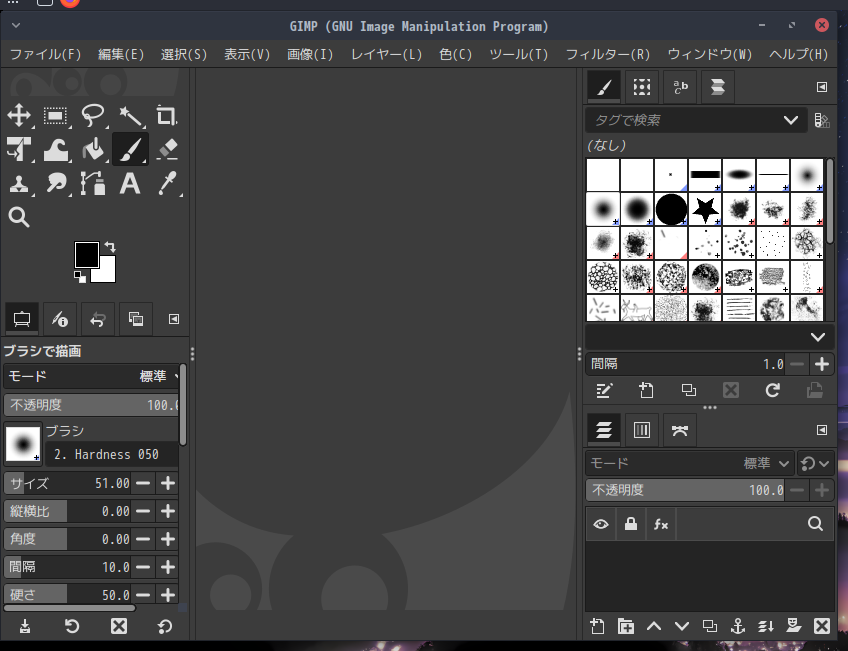Select the Text tool

pyautogui.click(x=130, y=183)
